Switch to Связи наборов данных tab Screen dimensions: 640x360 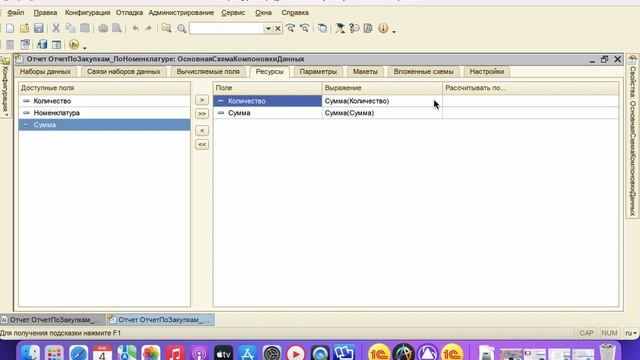point(124,71)
